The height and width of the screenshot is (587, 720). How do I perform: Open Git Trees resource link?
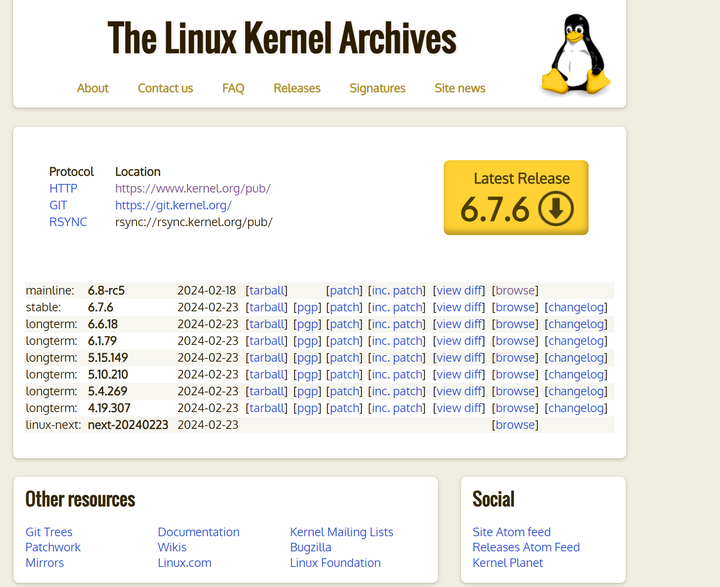(49, 532)
